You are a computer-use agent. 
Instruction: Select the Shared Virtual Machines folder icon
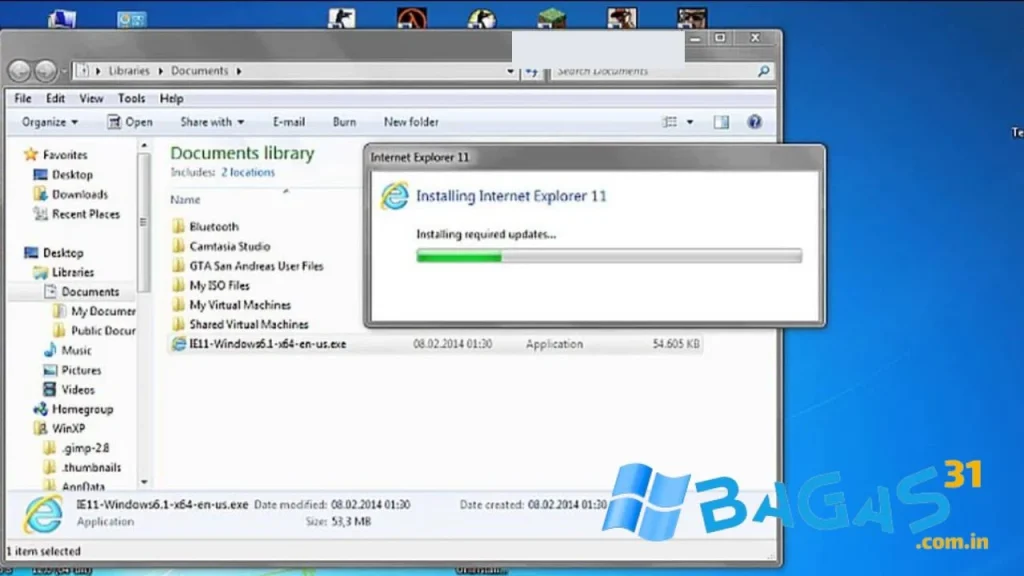pyautogui.click(x=178, y=324)
